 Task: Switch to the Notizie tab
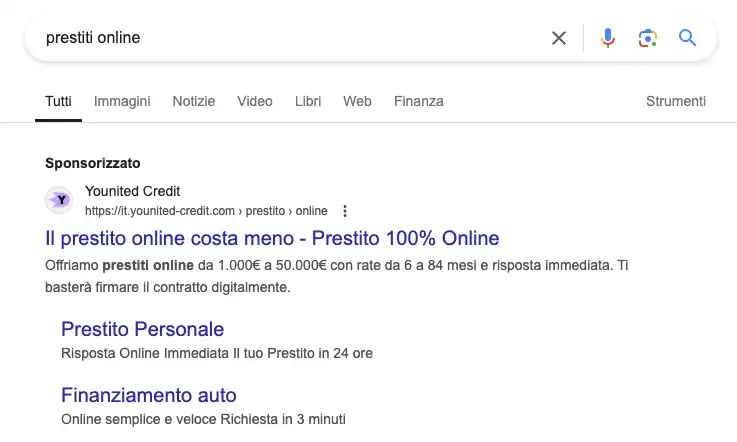click(194, 101)
